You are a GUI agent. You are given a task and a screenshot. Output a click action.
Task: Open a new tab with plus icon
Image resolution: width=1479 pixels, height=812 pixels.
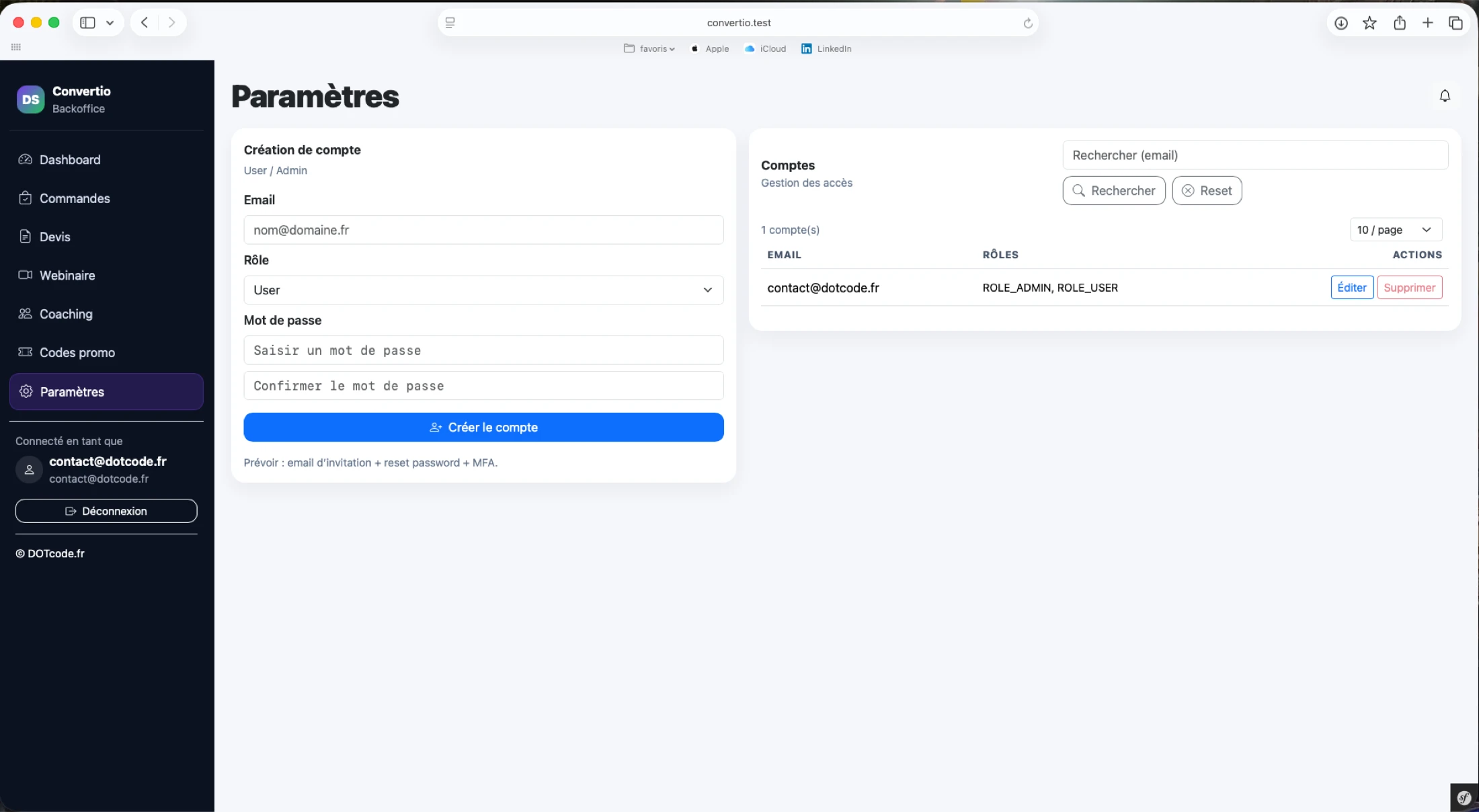pos(1427,23)
